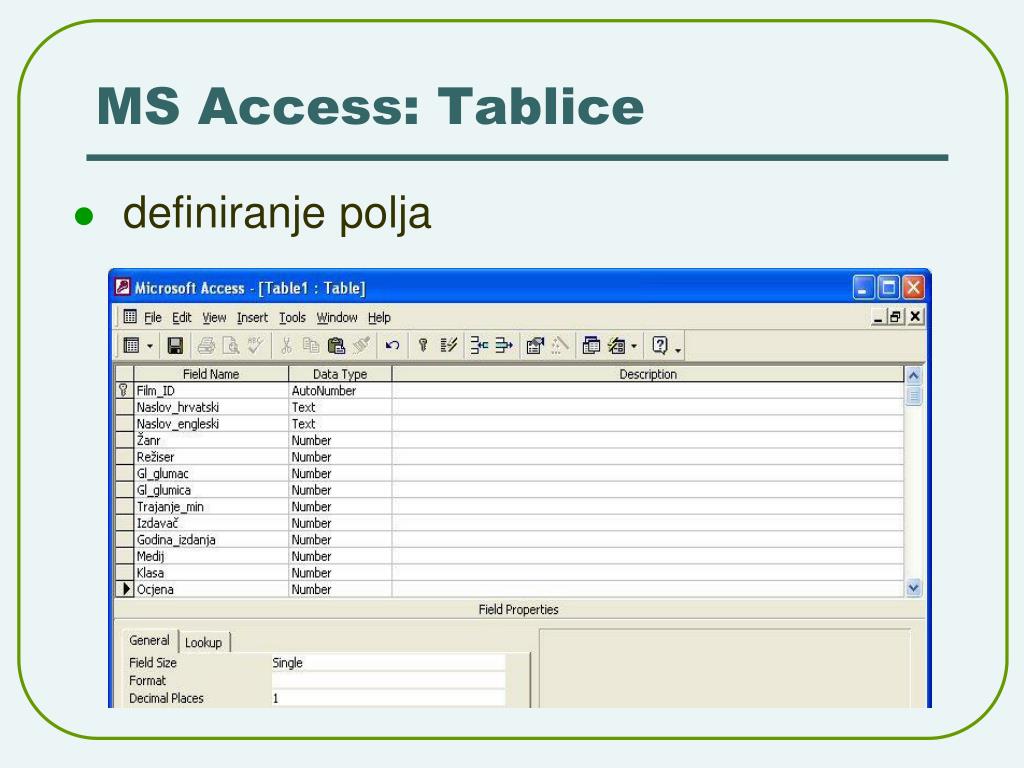Open toolbar options arrow after Help
The height and width of the screenshot is (768, 1024).
678,350
